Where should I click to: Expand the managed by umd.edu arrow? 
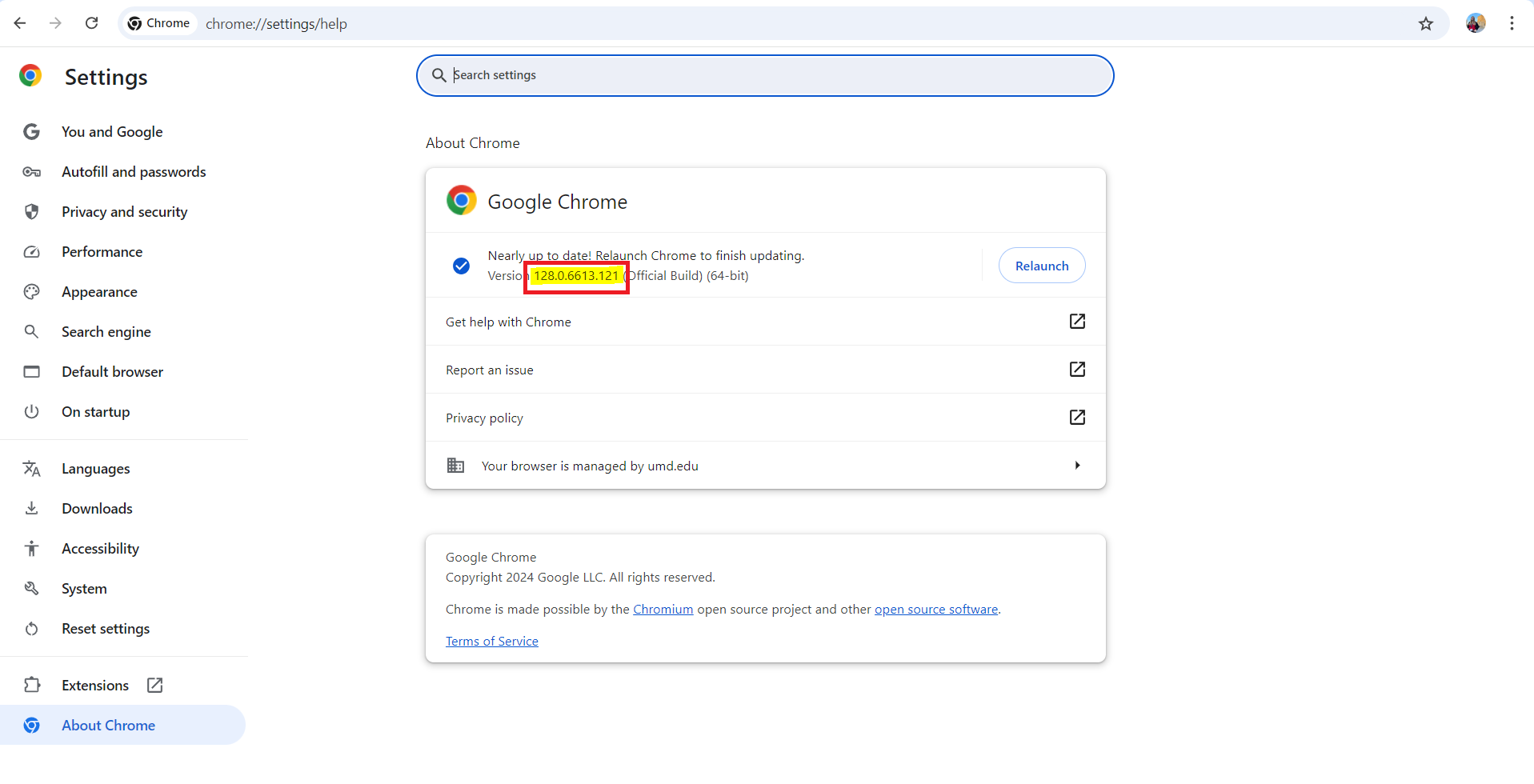pos(1077,466)
